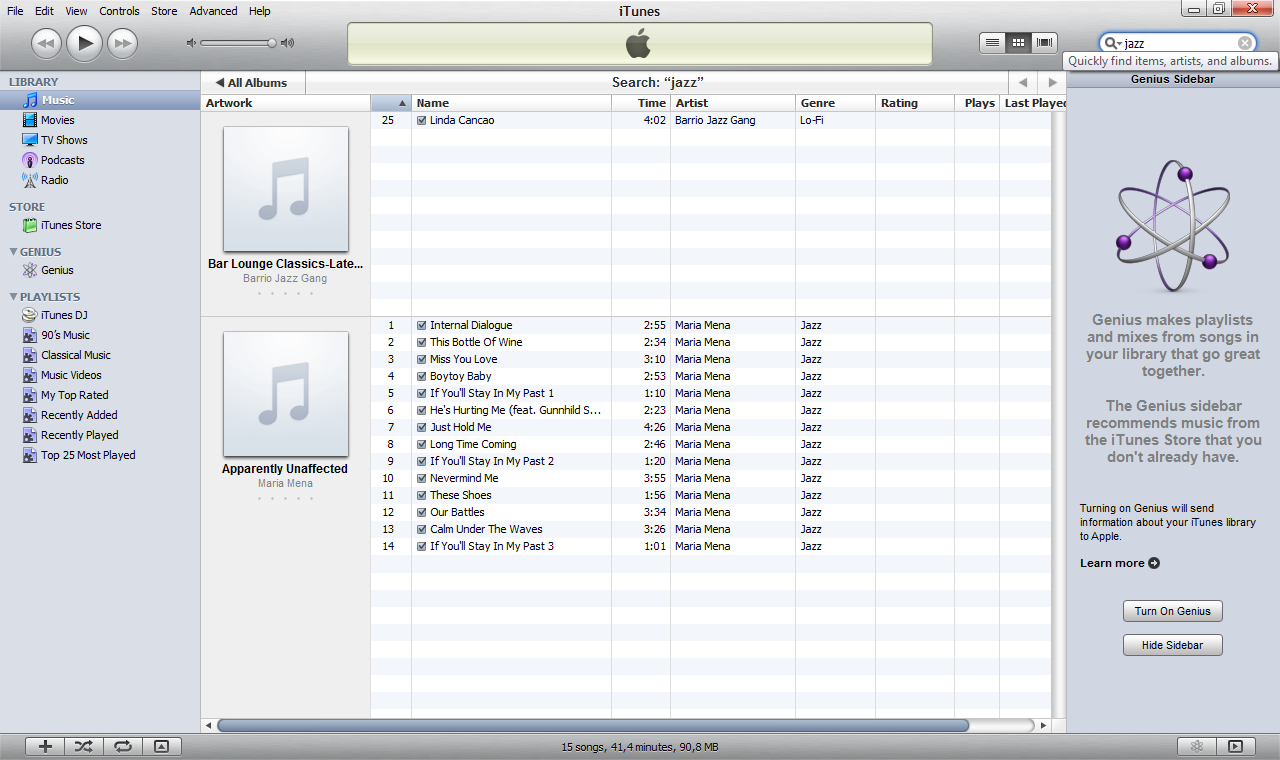The image size is (1280, 760).
Task: Open the search magnifier options dropdown
Action: click(1111, 43)
